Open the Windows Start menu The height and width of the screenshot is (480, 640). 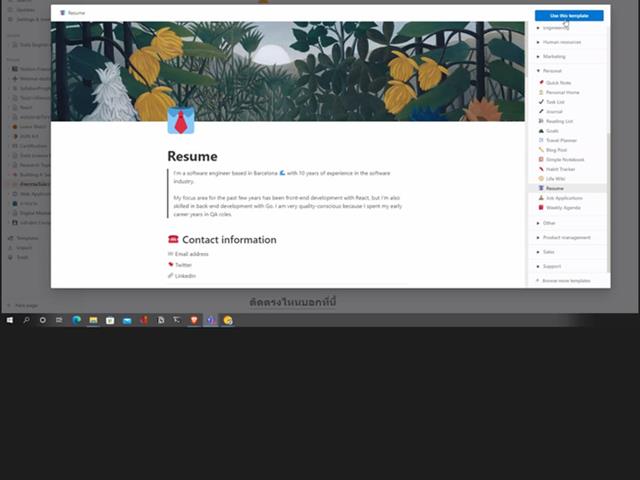[x=9, y=320]
